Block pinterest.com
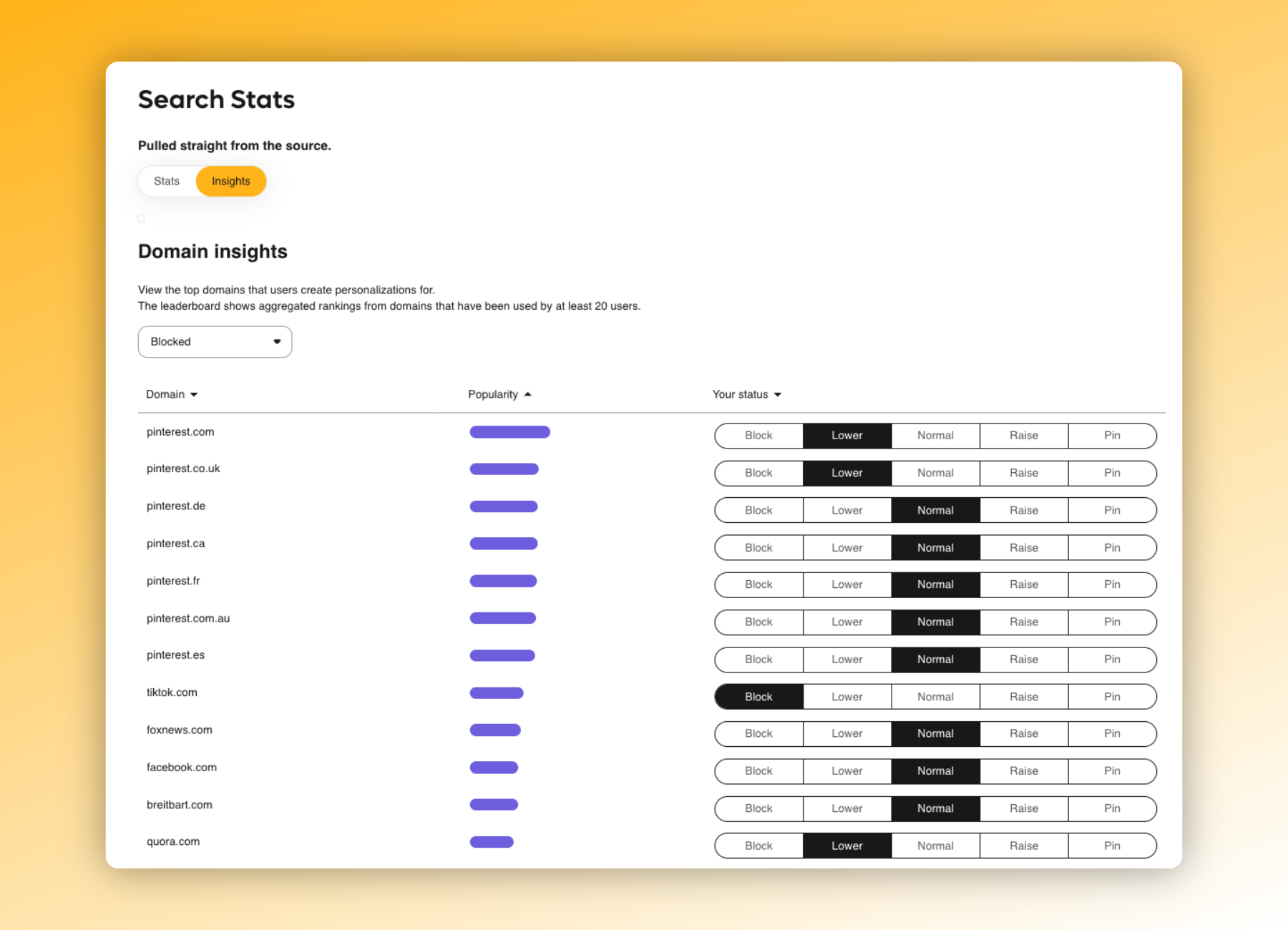This screenshot has width=1288, height=930. tap(758, 436)
